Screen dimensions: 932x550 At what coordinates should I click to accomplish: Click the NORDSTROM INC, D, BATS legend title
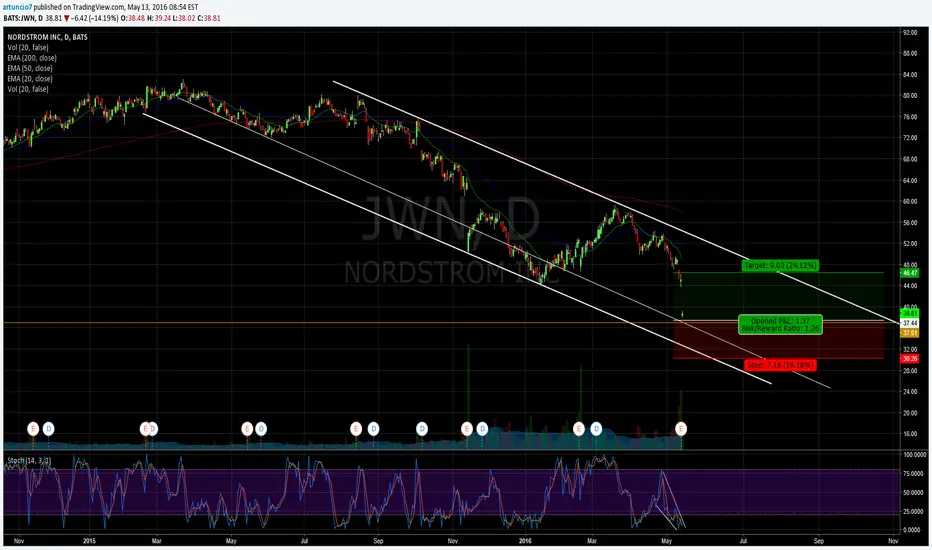click(x=48, y=37)
